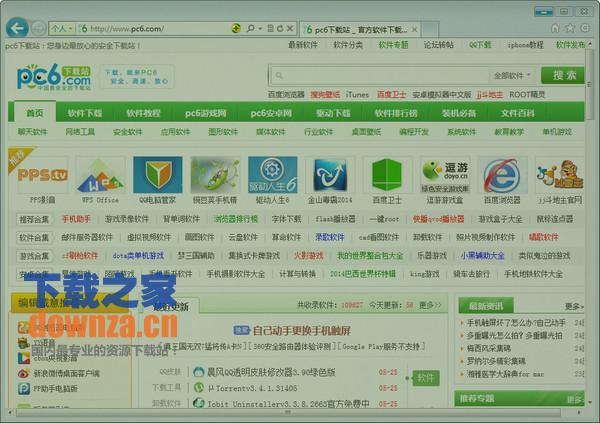This screenshot has height=423, width=600.
Task: Open the 文件百科 navigation tab
Action: point(517,113)
